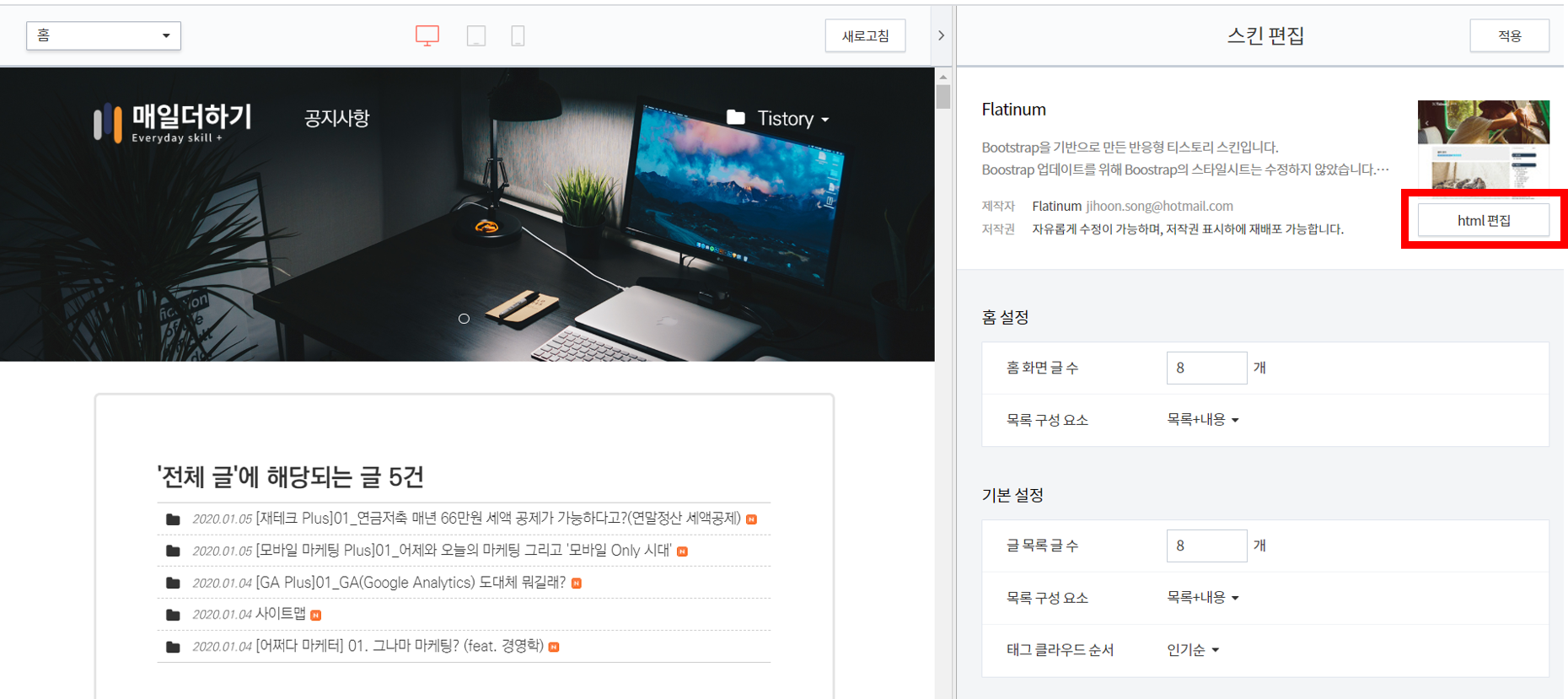This screenshot has height=699, width=1568.
Task: Click the 매일더하기 blog logo
Action: point(172,122)
